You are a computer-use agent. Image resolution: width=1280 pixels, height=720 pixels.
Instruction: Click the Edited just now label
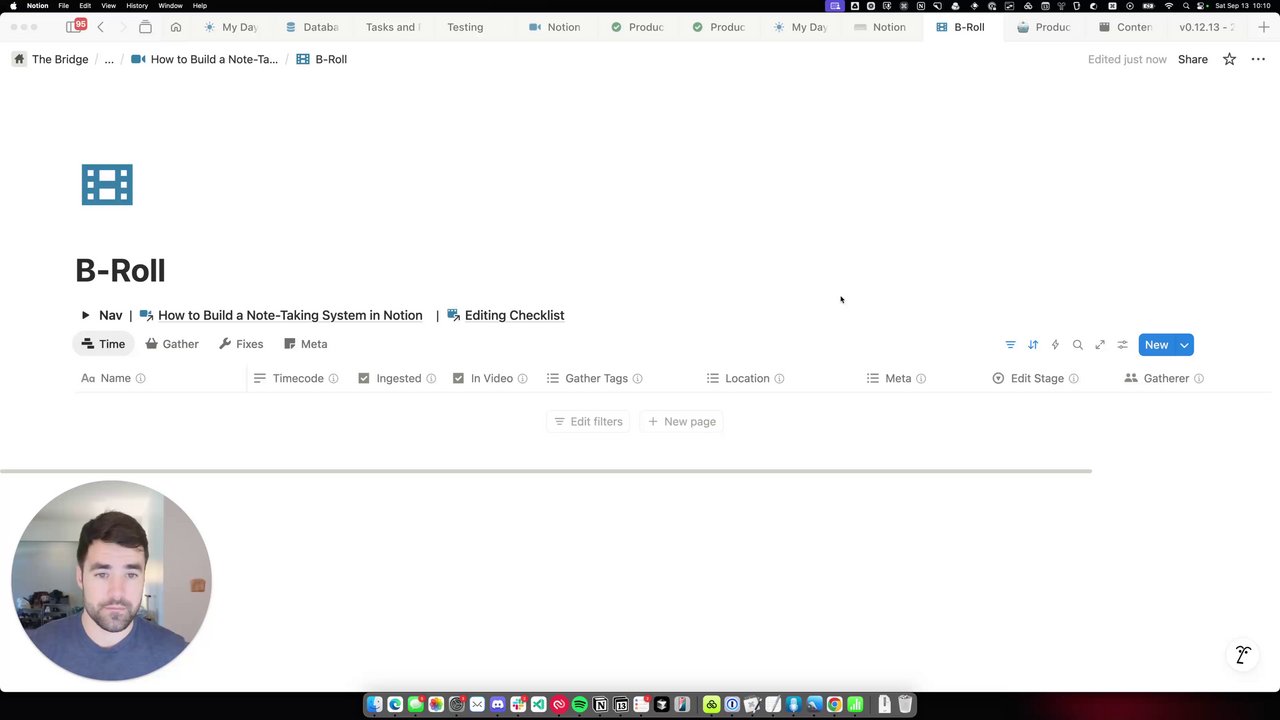click(1127, 59)
